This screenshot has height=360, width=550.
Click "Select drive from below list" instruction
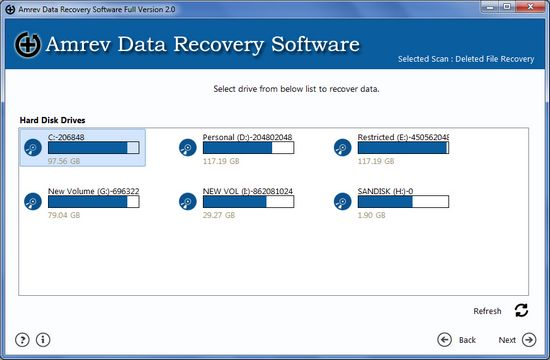point(296,89)
